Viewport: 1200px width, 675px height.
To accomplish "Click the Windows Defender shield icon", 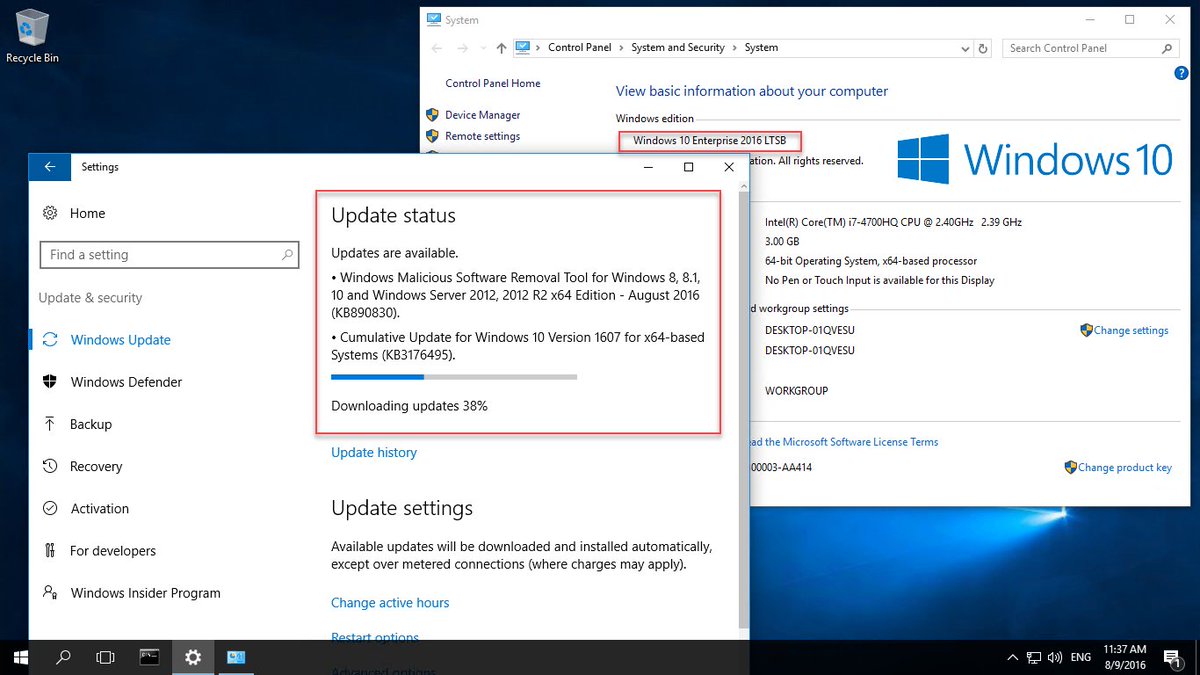I will (50, 382).
